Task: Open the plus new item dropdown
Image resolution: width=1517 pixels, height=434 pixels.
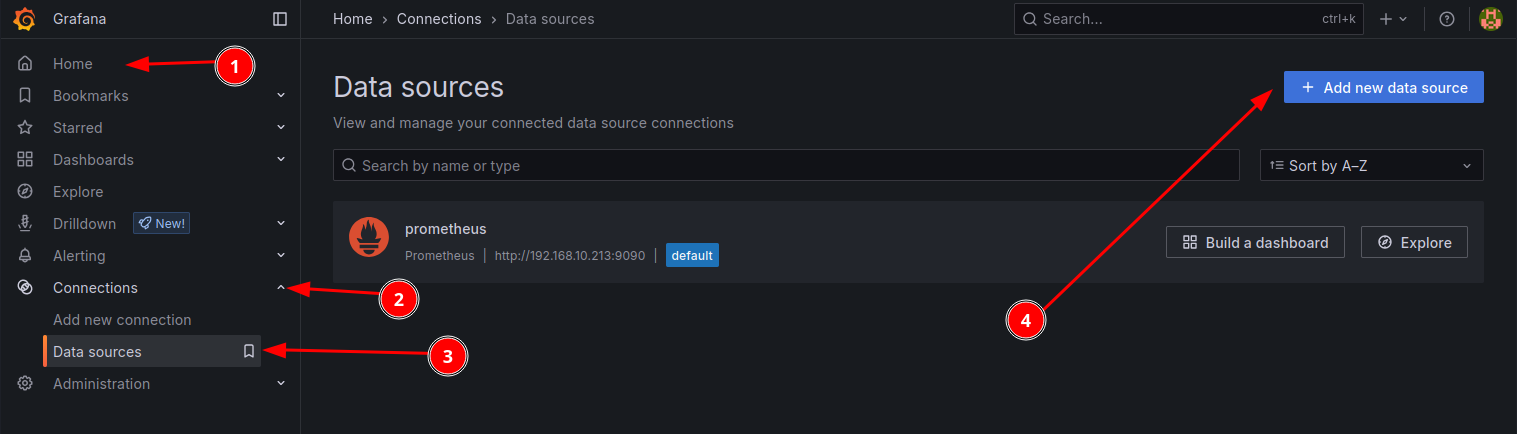Action: click(x=1393, y=19)
